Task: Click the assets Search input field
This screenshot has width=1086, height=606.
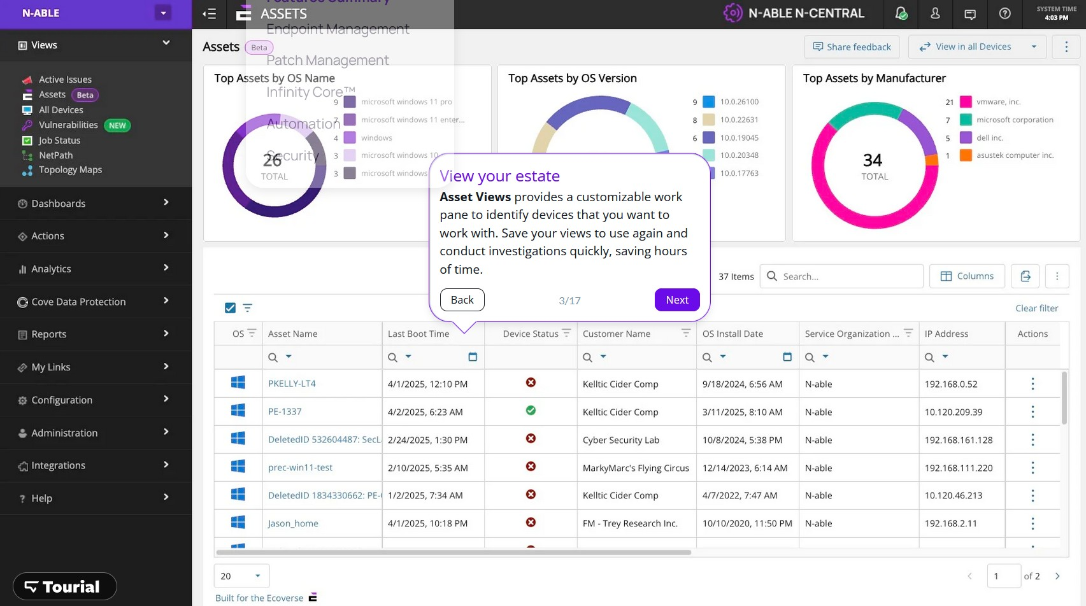Action: (x=842, y=276)
